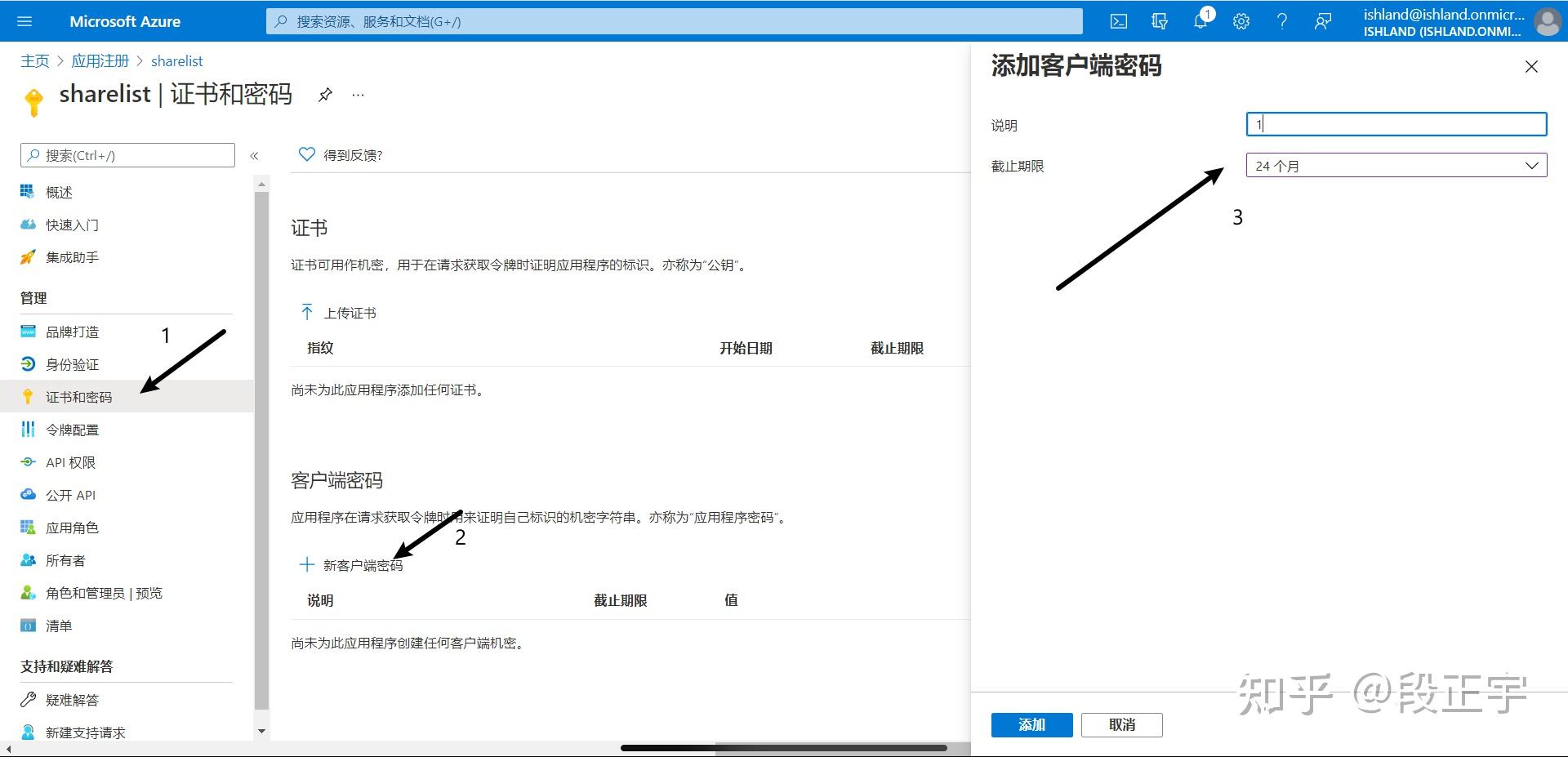Click the plus icon for 新客户端密码
Image resolution: width=1568 pixels, height=757 pixels.
pyautogui.click(x=307, y=564)
